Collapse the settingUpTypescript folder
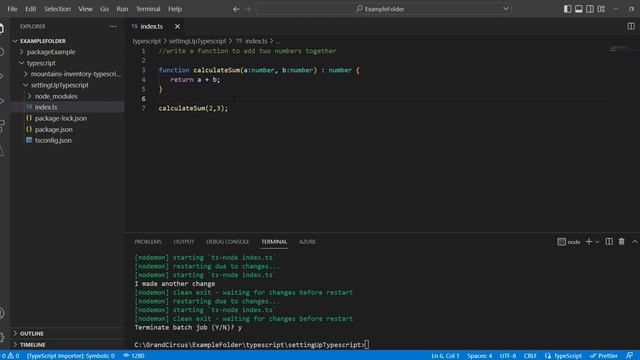Viewport: 640px width, 360px height. (59, 85)
